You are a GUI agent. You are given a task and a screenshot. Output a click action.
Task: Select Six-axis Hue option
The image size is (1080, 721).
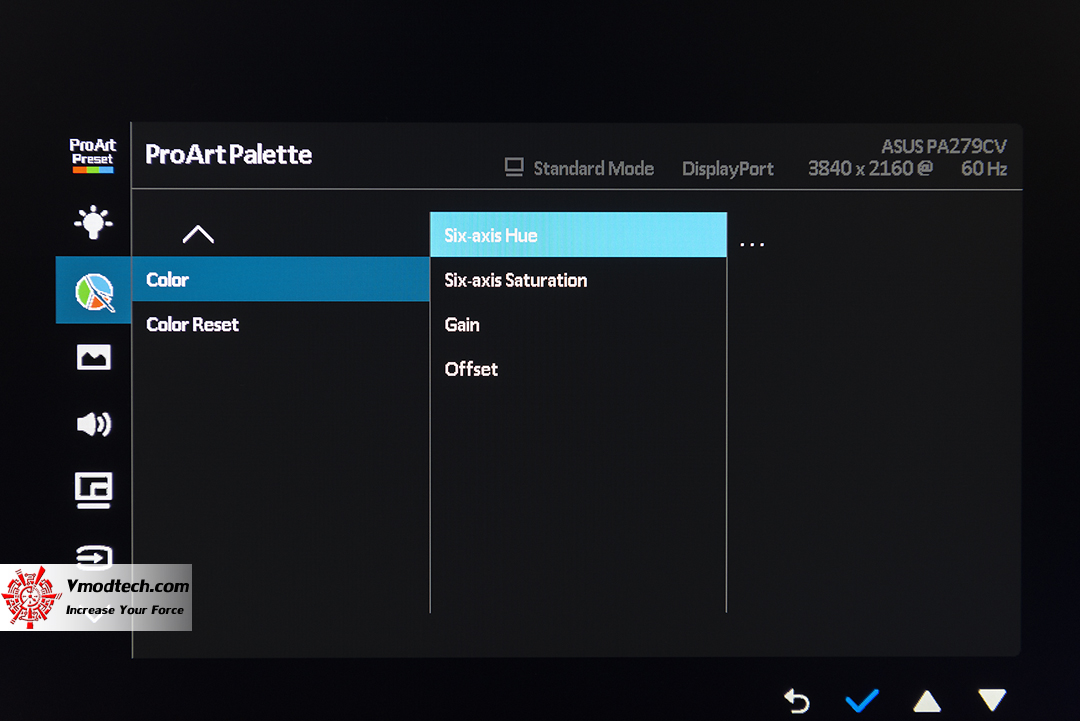(578, 236)
